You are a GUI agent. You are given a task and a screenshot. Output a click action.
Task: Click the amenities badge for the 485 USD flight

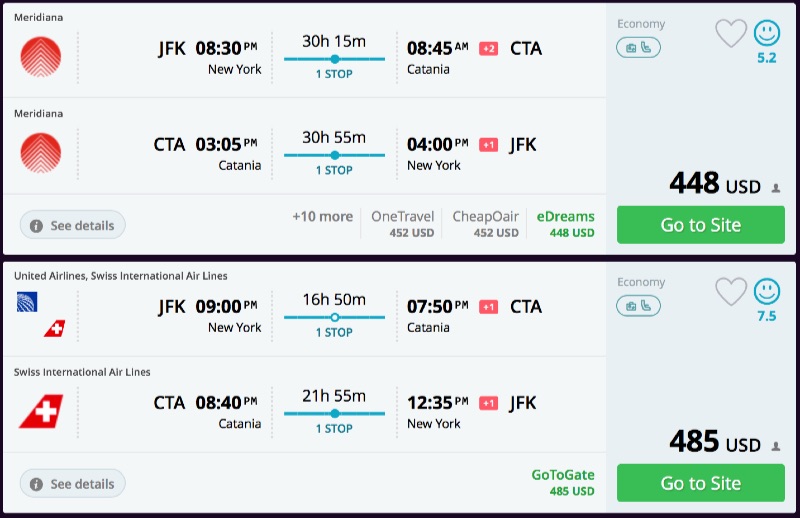point(638,305)
